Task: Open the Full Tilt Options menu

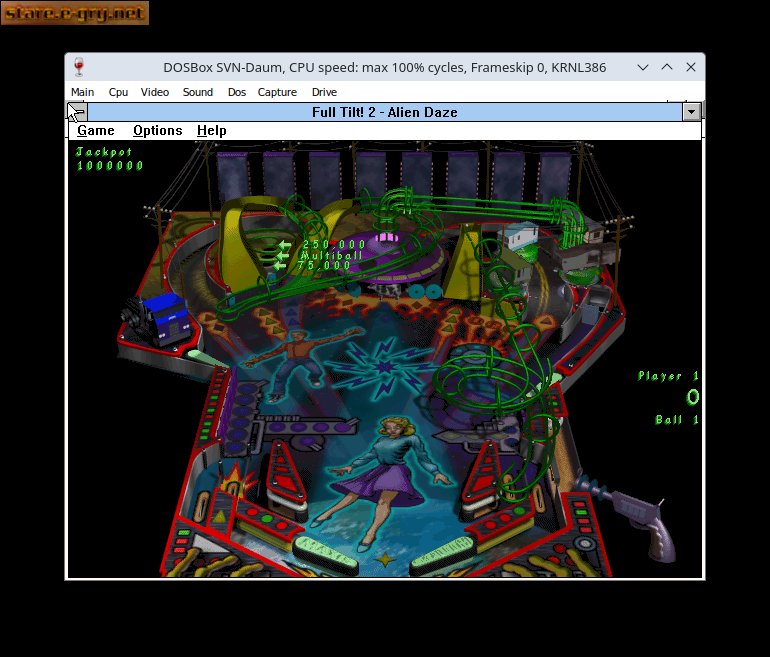Action: (x=158, y=131)
